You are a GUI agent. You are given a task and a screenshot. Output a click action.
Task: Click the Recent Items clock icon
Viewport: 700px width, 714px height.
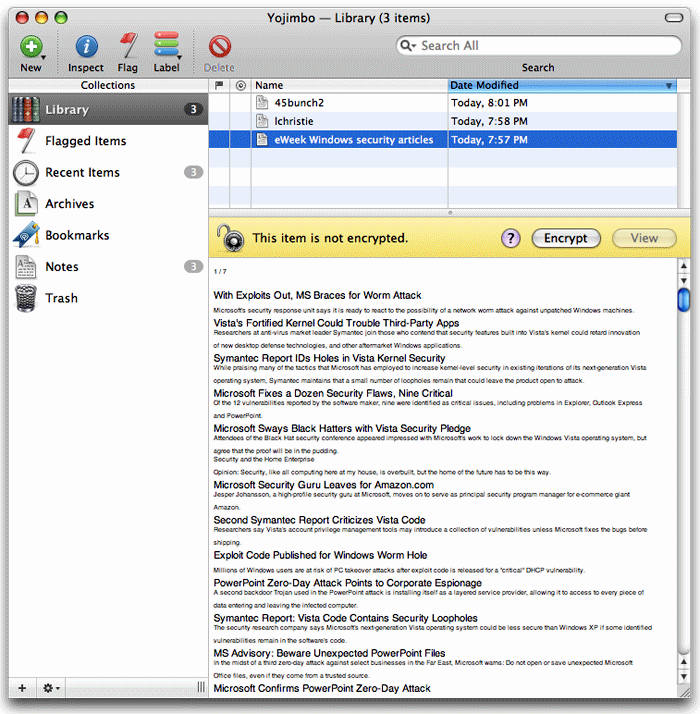pyautogui.click(x=26, y=173)
